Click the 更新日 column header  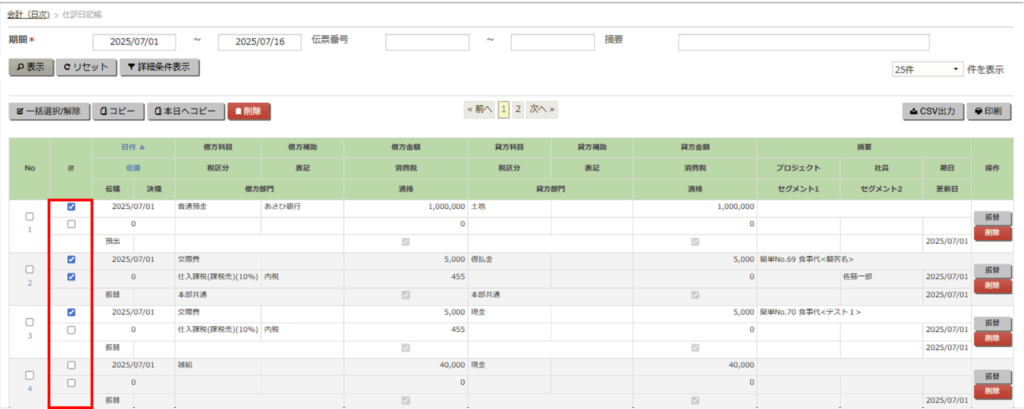pyautogui.click(x=947, y=189)
